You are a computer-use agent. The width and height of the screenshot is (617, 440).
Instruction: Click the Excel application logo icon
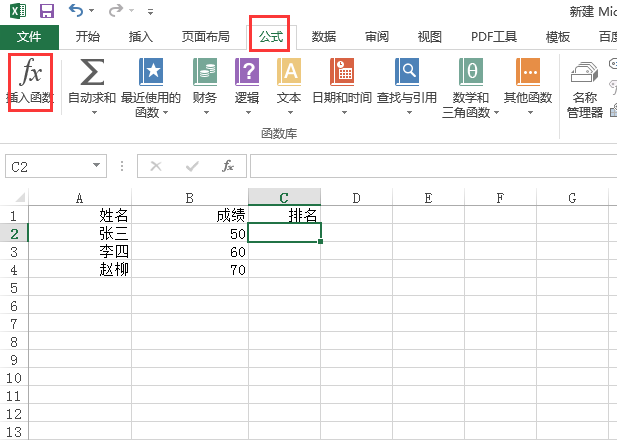pyautogui.click(x=18, y=11)
